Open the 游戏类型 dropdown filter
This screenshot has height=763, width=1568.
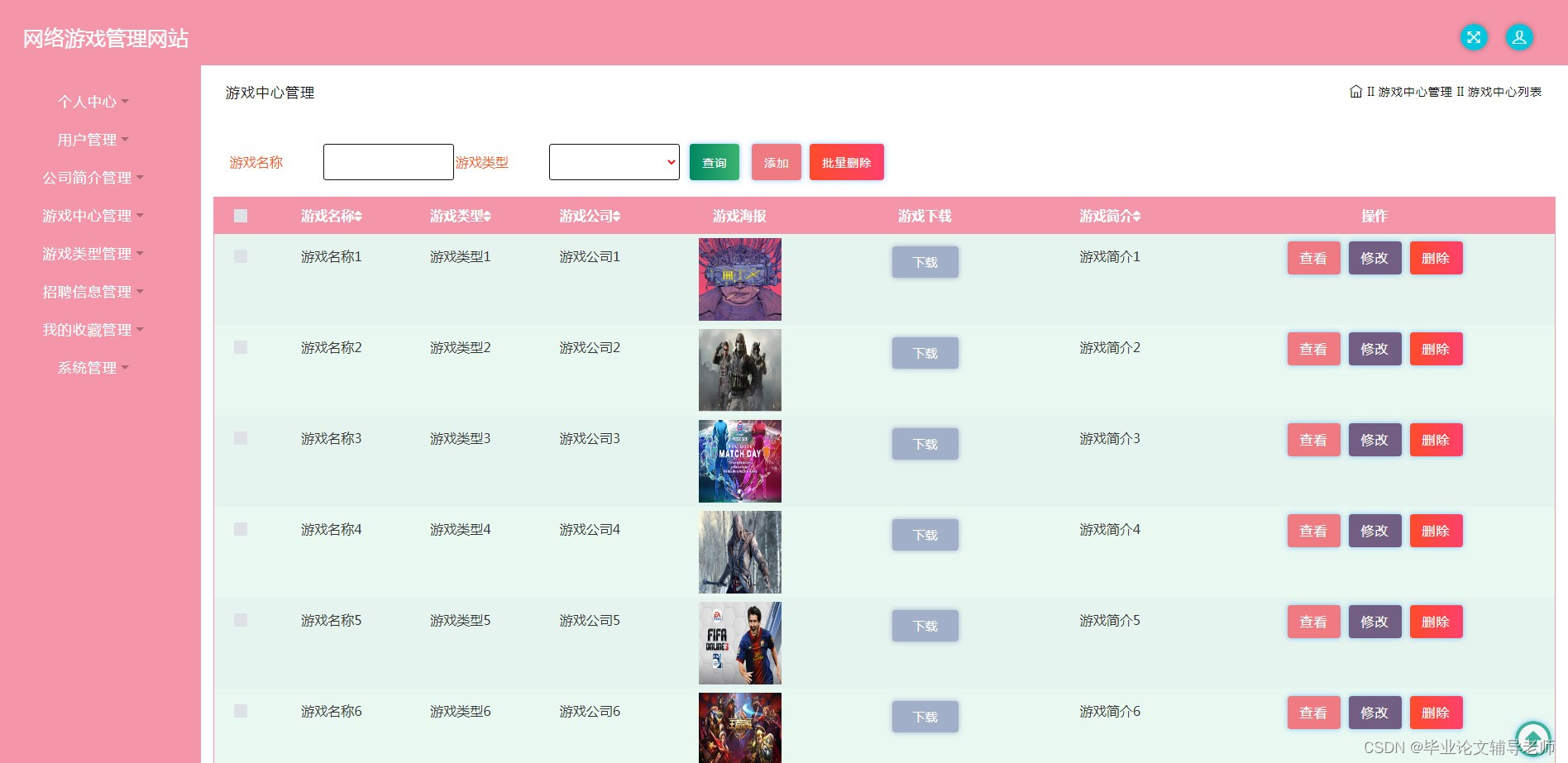pos(614,162)
